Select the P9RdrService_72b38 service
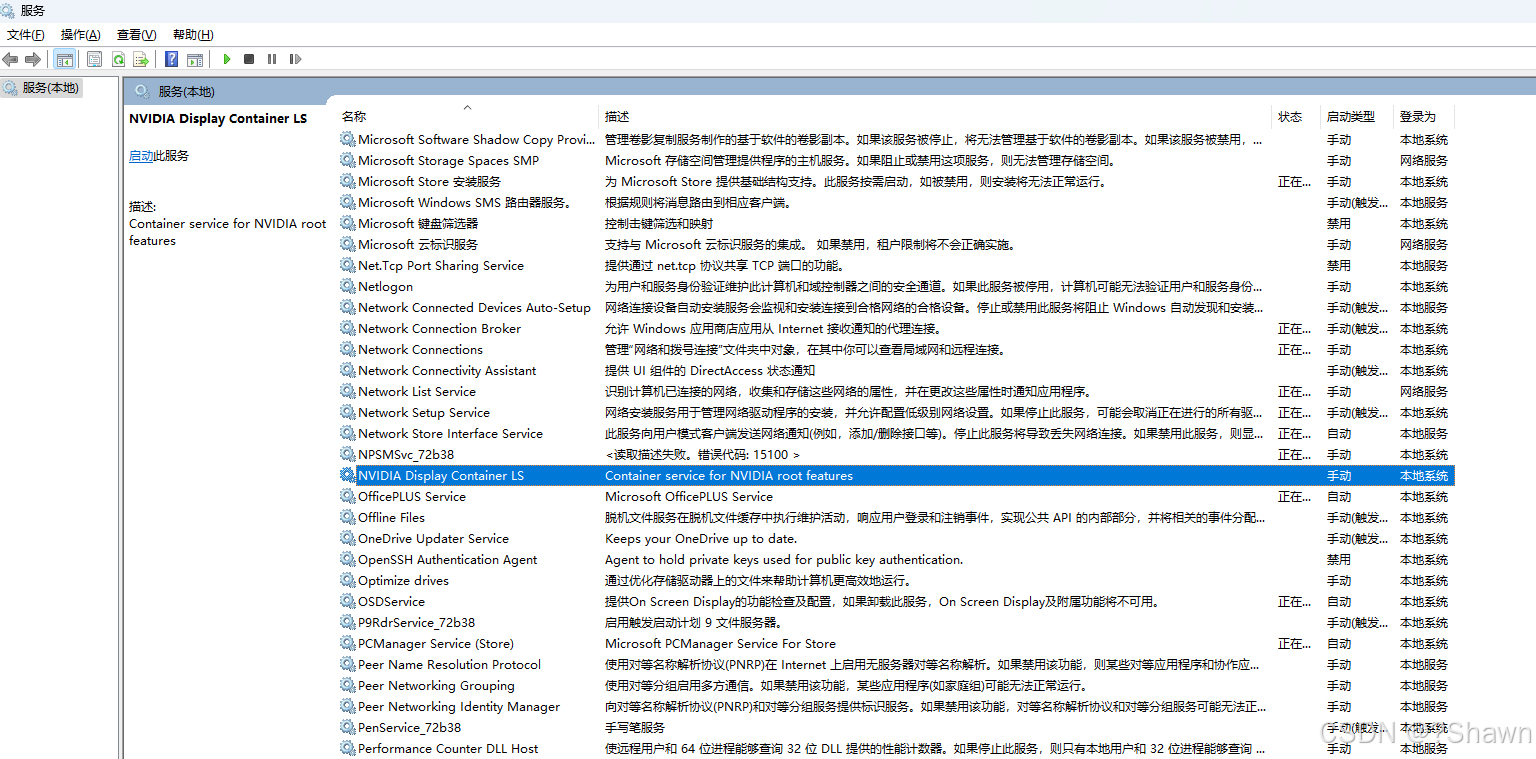Screen dimensions: 1536x759 896,622
